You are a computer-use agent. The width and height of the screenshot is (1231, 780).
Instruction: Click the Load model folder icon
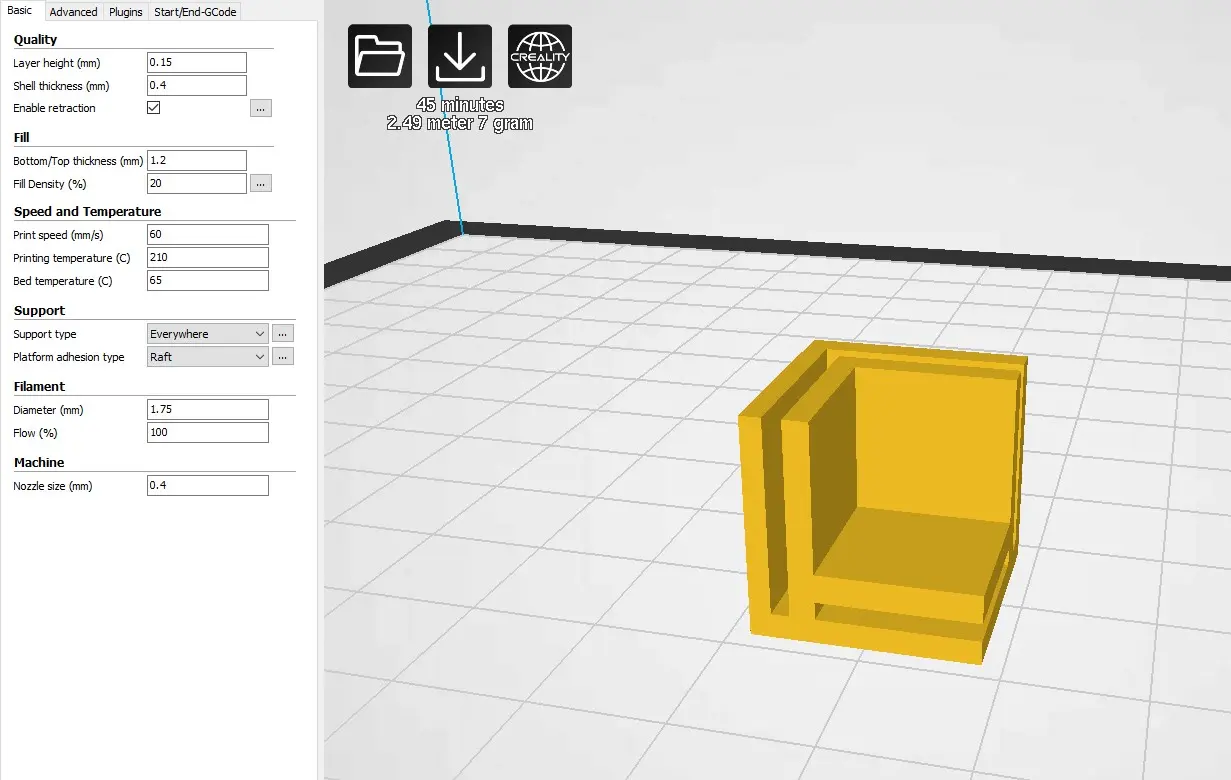(x=380, y=56)
